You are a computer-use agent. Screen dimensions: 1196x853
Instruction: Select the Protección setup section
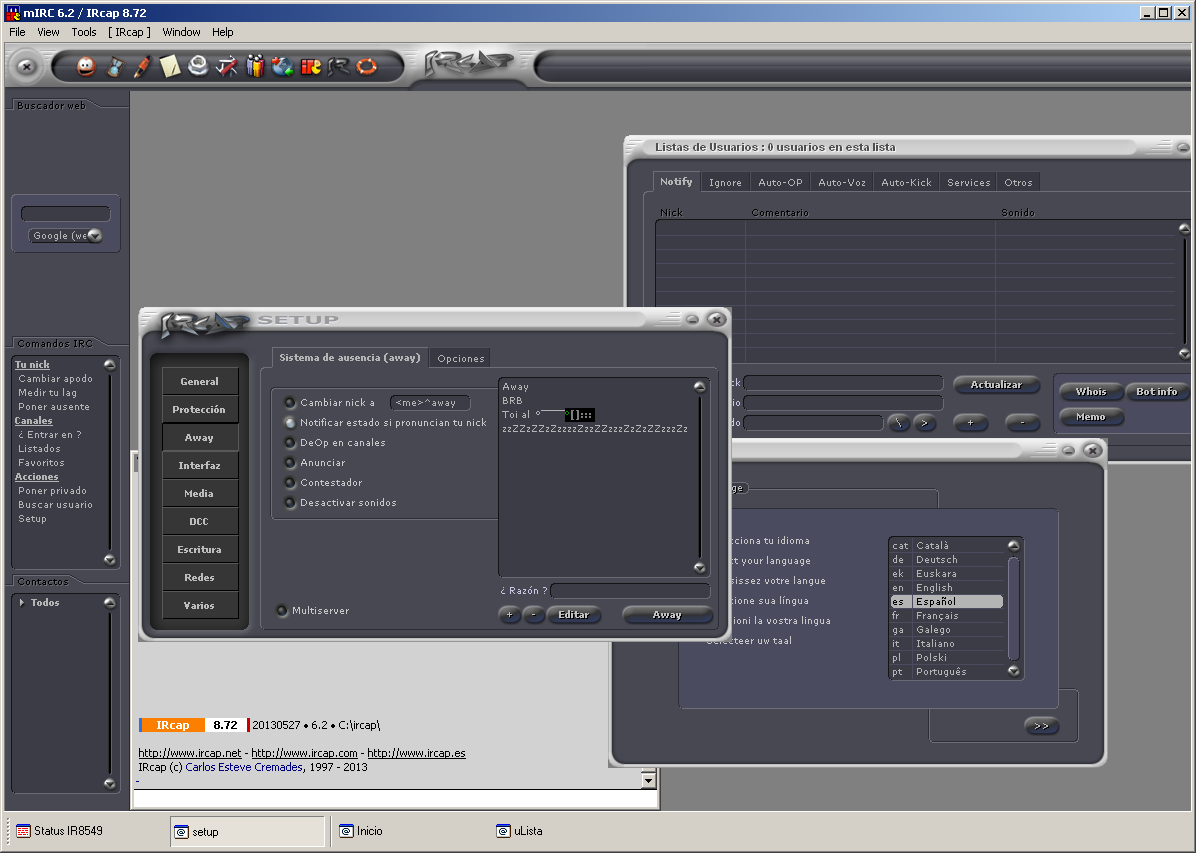199,410
